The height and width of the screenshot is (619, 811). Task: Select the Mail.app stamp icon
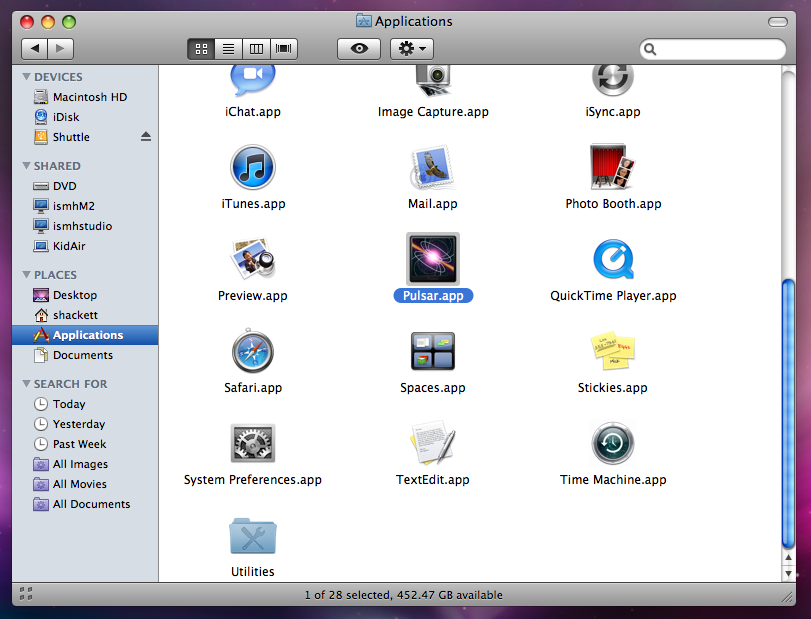click(x=433, y=167)
